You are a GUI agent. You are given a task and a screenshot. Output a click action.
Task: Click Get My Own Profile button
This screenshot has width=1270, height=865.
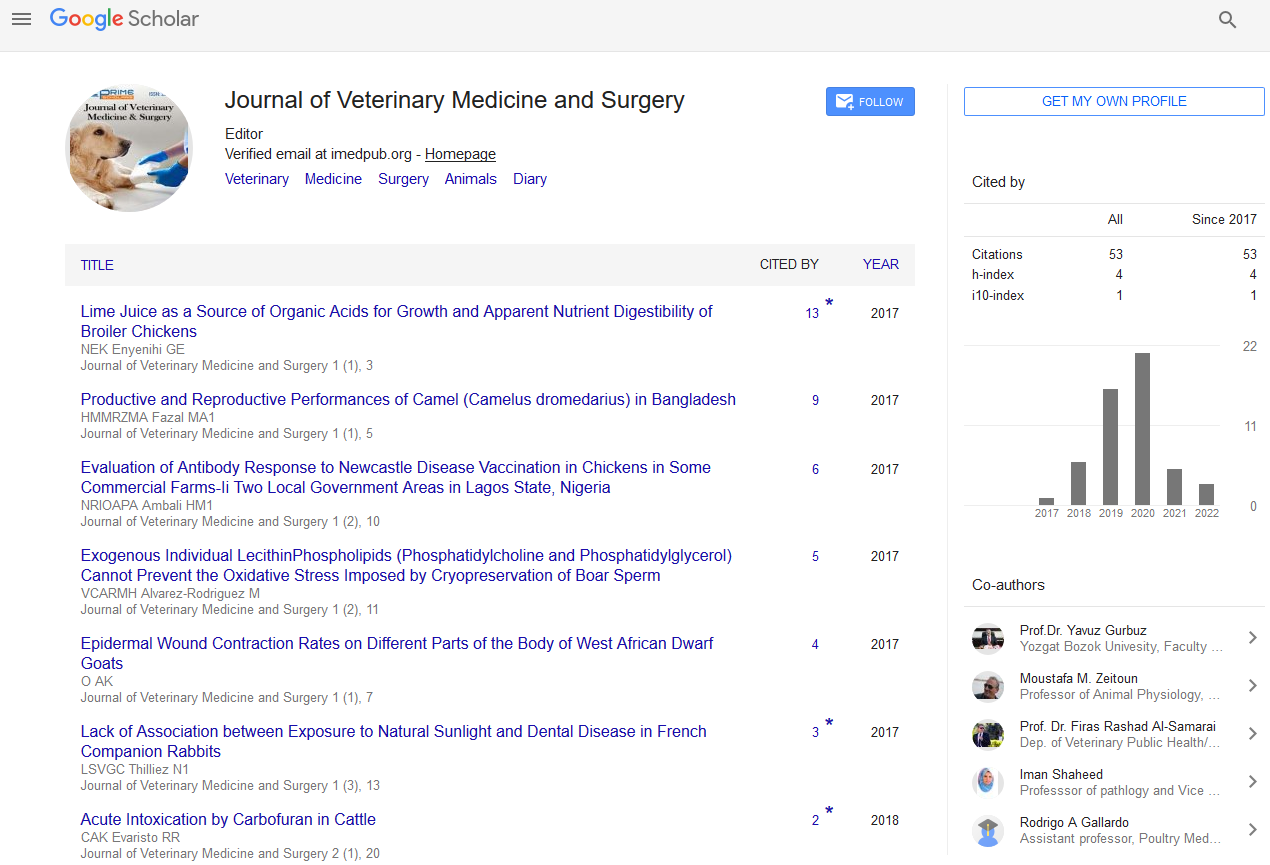(1114, 102)
